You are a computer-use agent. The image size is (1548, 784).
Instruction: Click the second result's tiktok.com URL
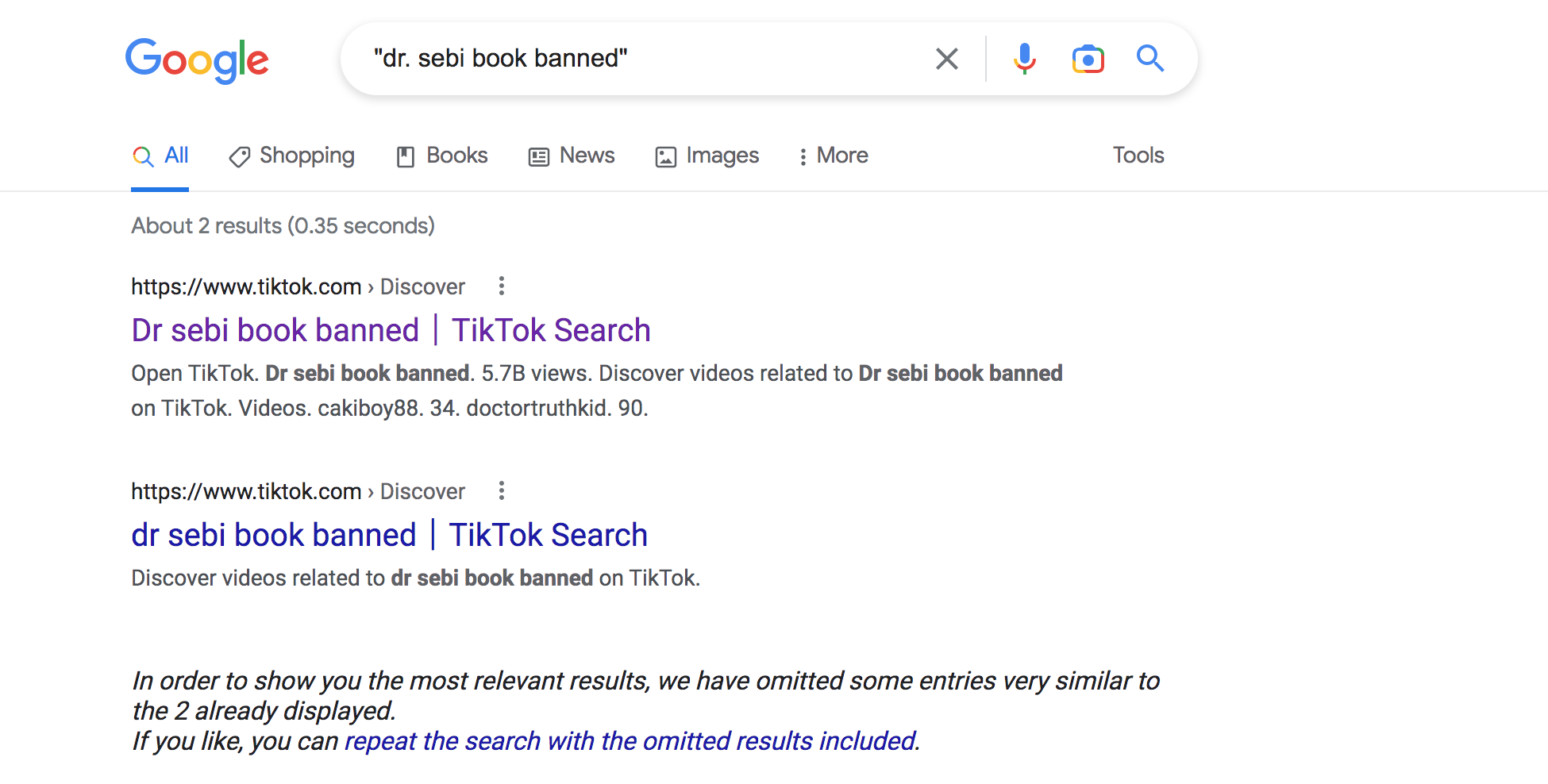click(x=246, y=491)
